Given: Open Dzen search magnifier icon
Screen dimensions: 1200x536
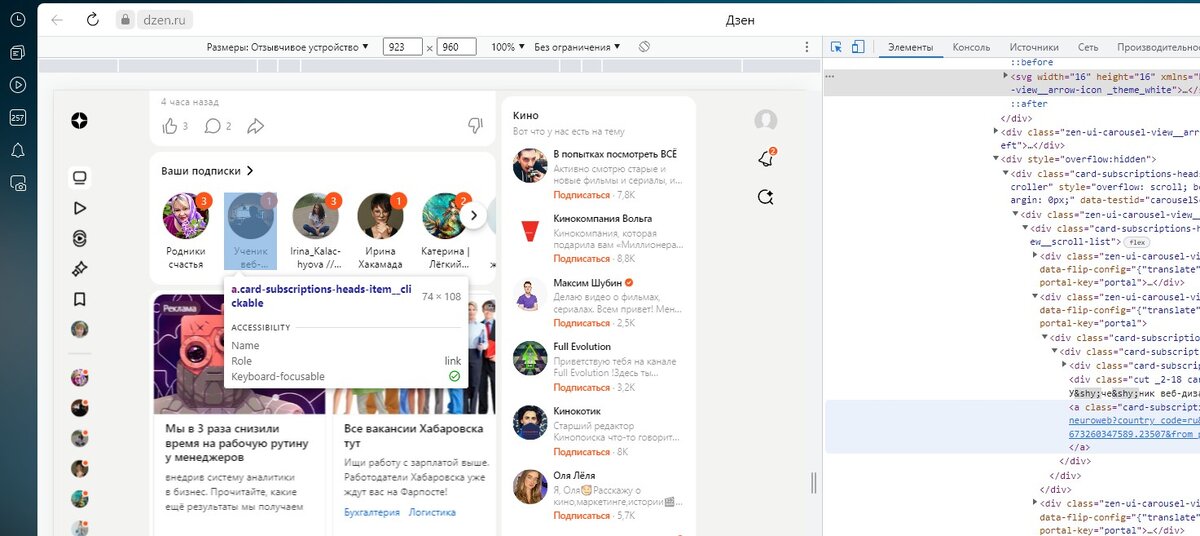Looking at the screenshot, I should [x=766, y=197].
